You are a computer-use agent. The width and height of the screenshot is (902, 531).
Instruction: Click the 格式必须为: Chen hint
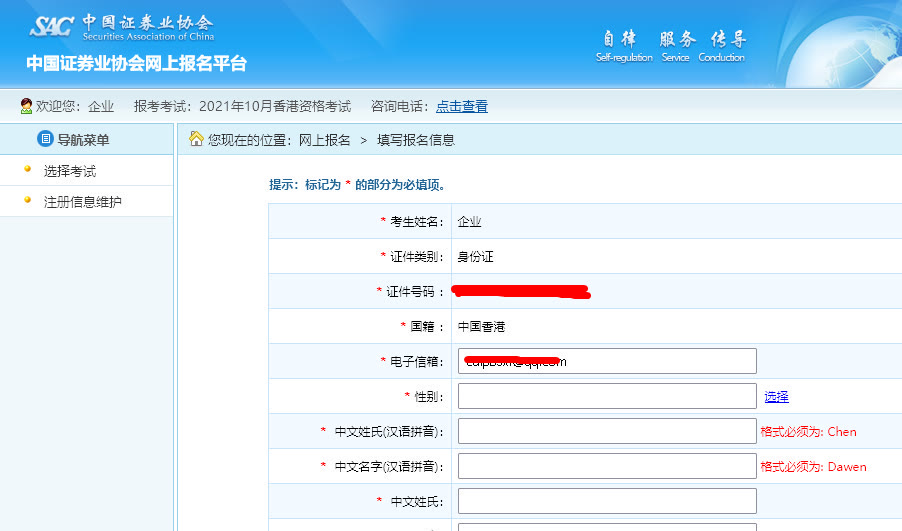[808, 431]
